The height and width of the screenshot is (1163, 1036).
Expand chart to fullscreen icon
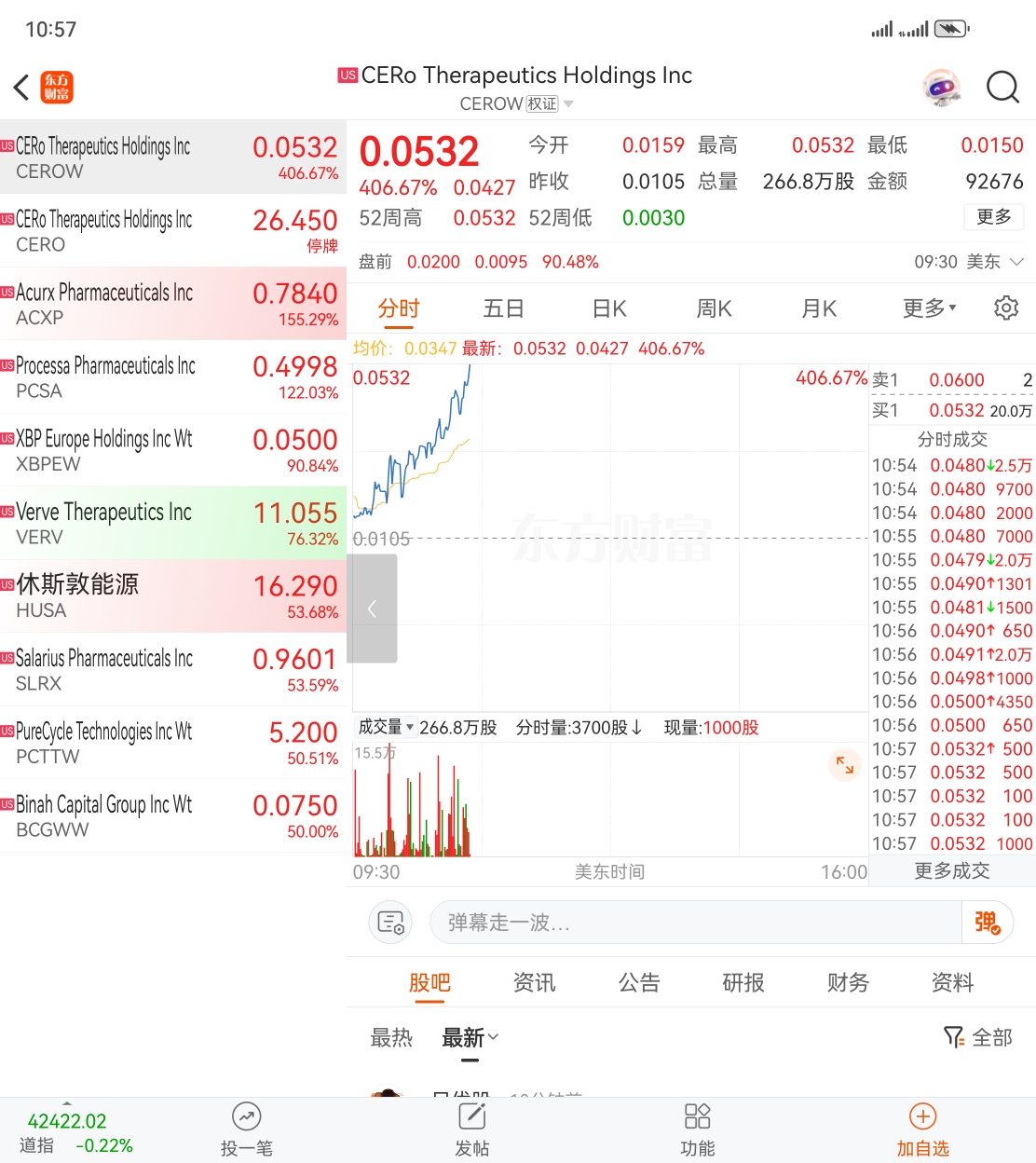pos(844,765)
